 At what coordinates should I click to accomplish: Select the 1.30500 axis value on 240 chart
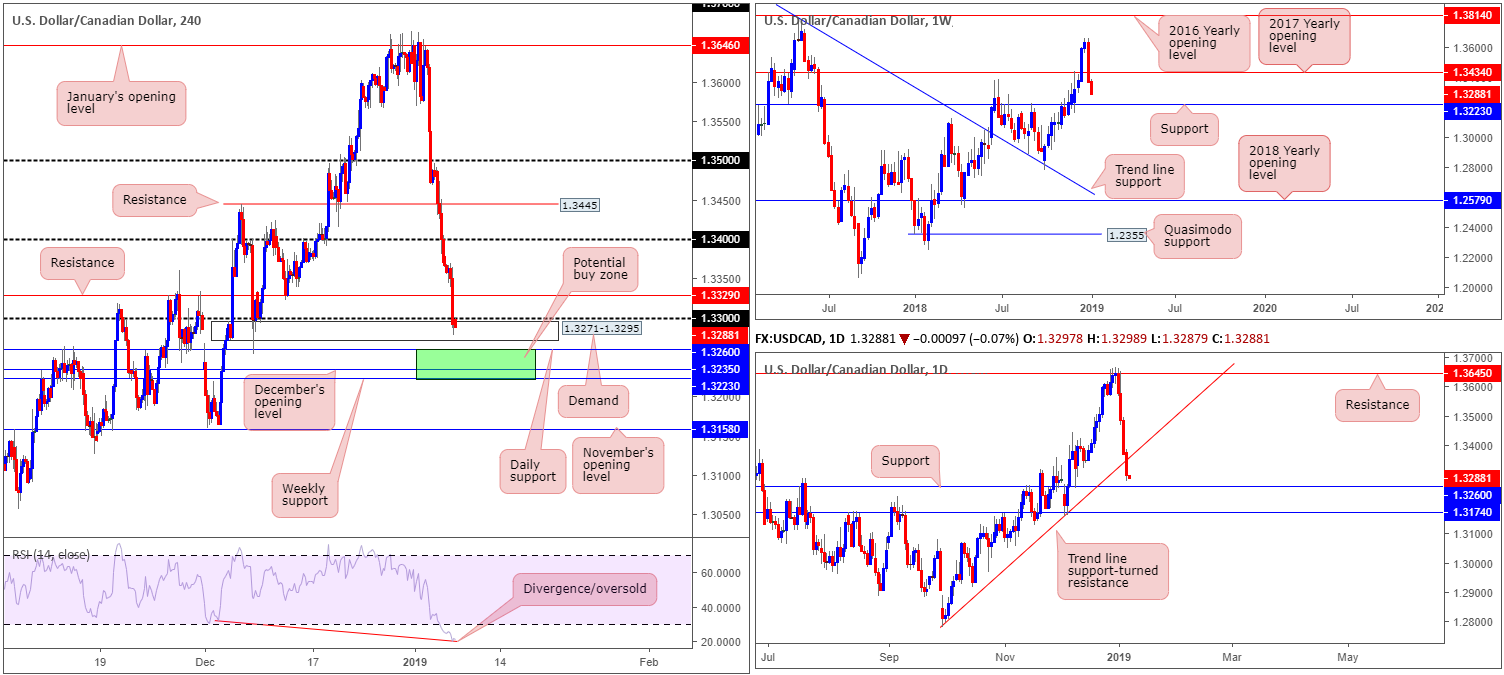(x=720, y=514)
